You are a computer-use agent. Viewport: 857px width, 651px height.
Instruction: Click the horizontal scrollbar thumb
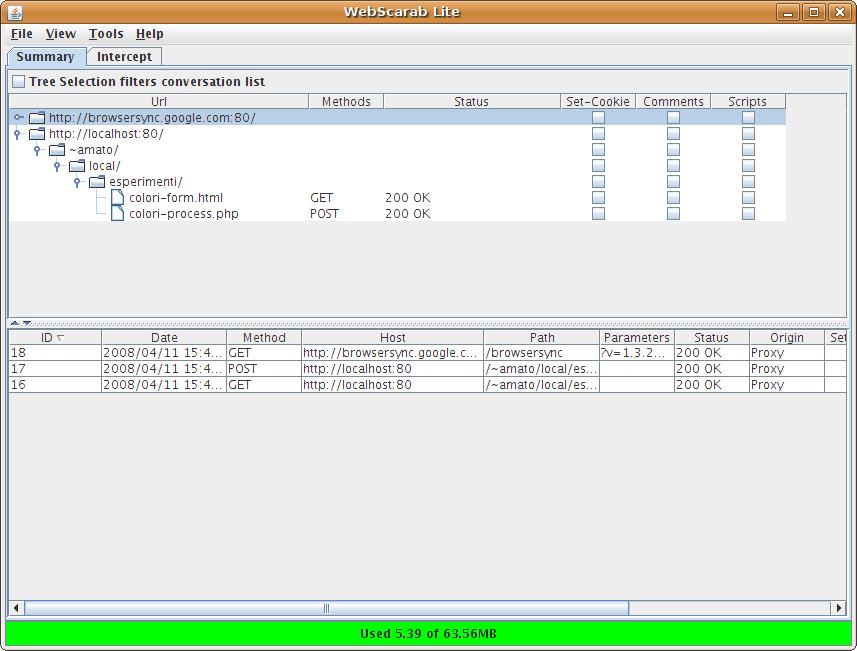326,608
